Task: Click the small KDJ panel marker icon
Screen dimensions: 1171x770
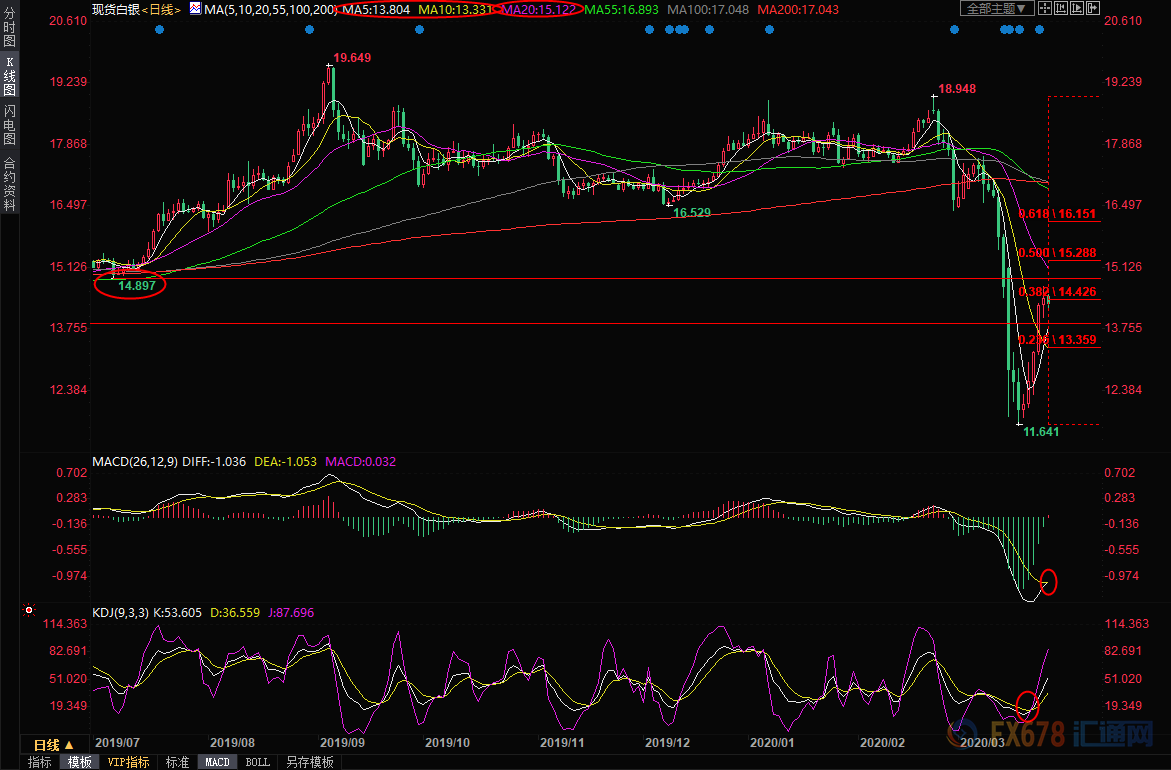Action: [x=28, y=610]
